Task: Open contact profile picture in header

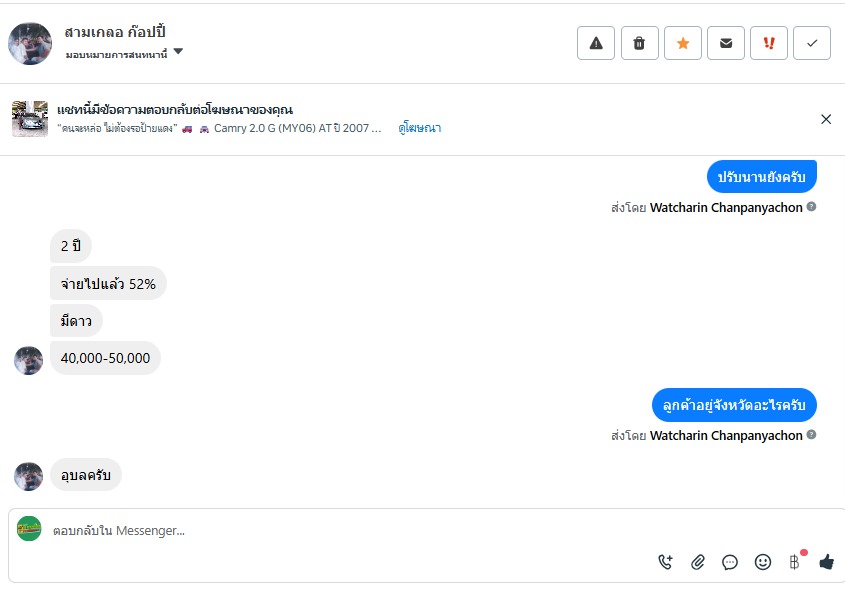Action: [30, 43]
